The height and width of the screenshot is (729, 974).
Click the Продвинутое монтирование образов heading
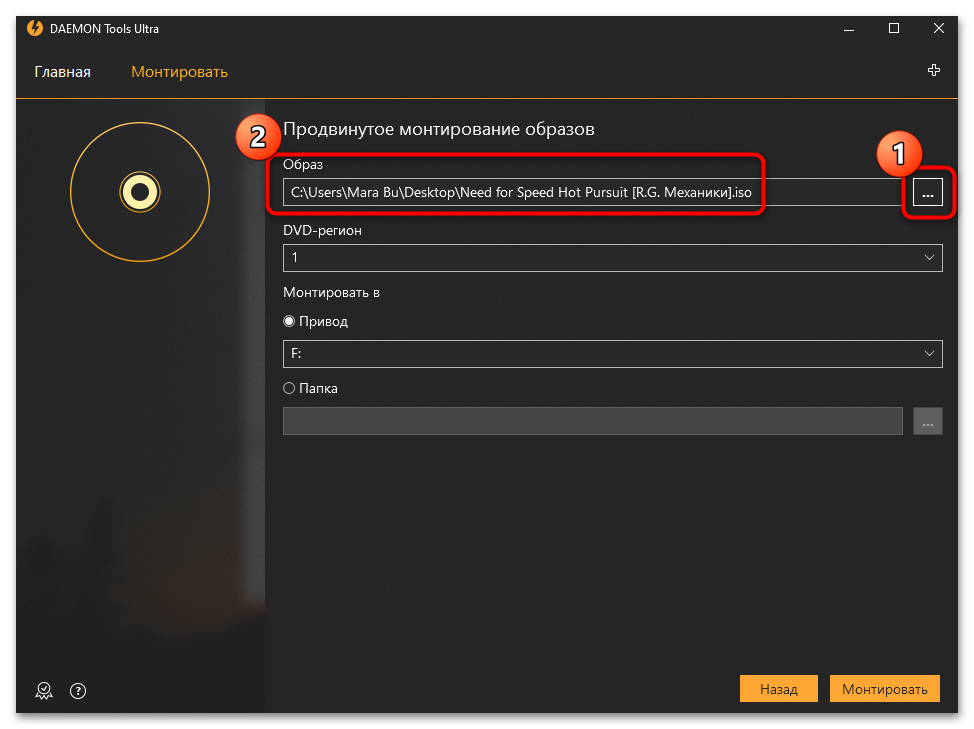tap(439, 129)
